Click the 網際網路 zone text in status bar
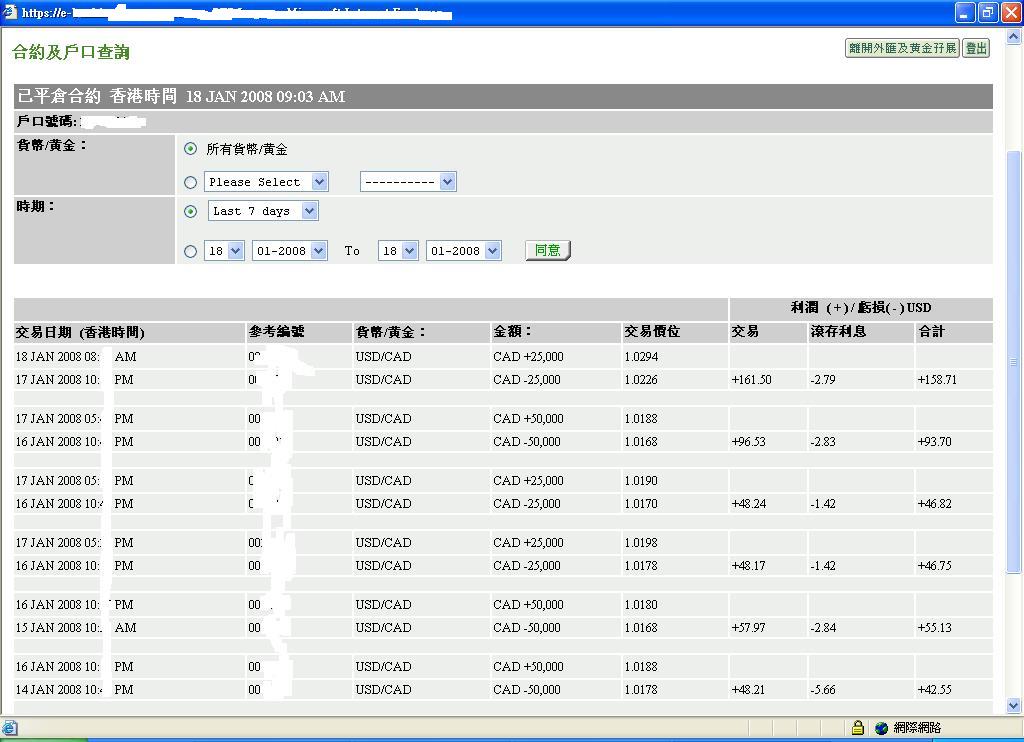 point(917,728)
